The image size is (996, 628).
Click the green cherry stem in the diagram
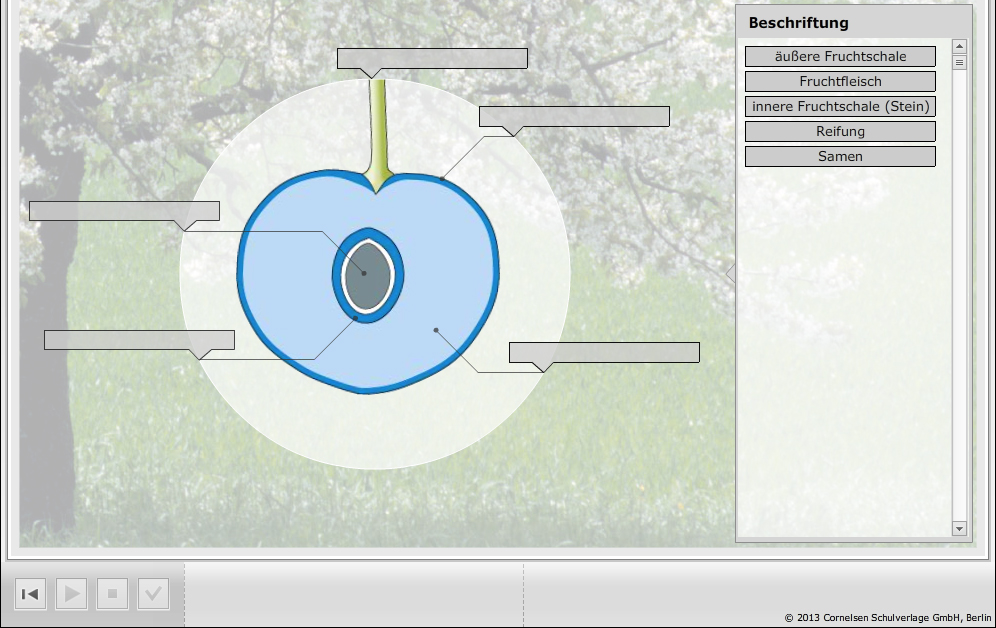(378, 130)
